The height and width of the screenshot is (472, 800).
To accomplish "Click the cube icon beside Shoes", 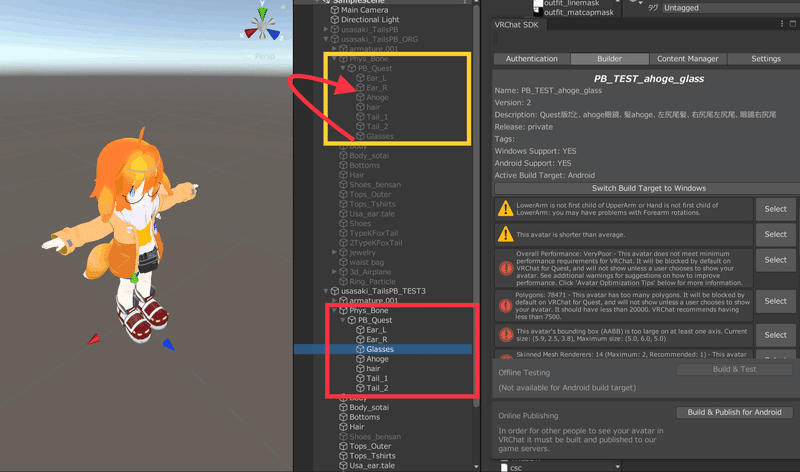I will [343, 223].
